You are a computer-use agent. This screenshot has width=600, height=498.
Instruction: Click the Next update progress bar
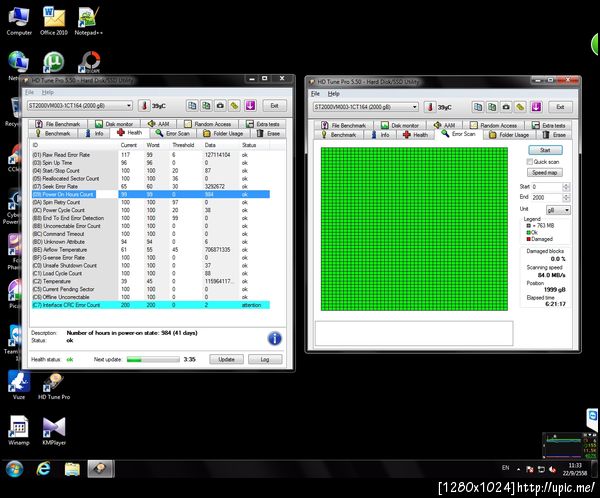(x=153, y=359)
